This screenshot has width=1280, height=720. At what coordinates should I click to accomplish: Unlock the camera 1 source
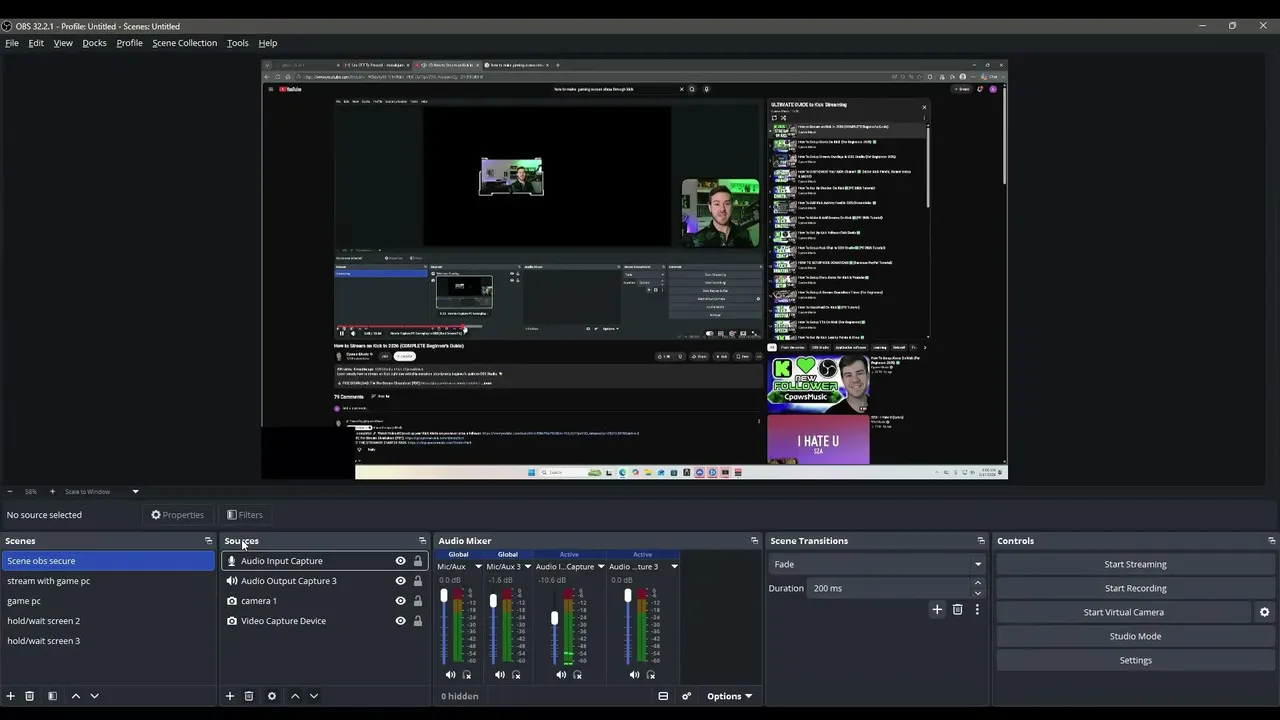tap(418, 601)
